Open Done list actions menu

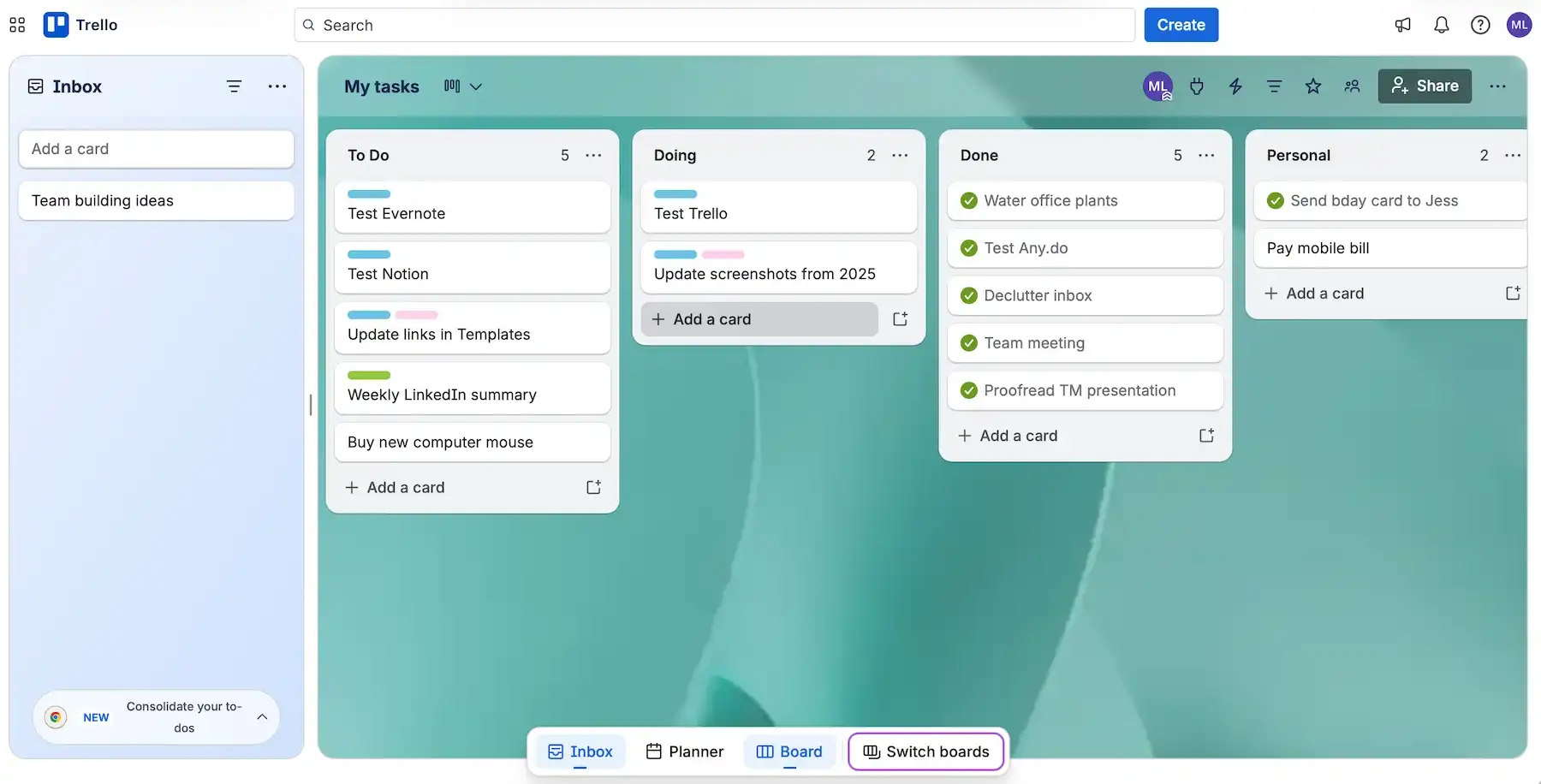pos(1206,155)
